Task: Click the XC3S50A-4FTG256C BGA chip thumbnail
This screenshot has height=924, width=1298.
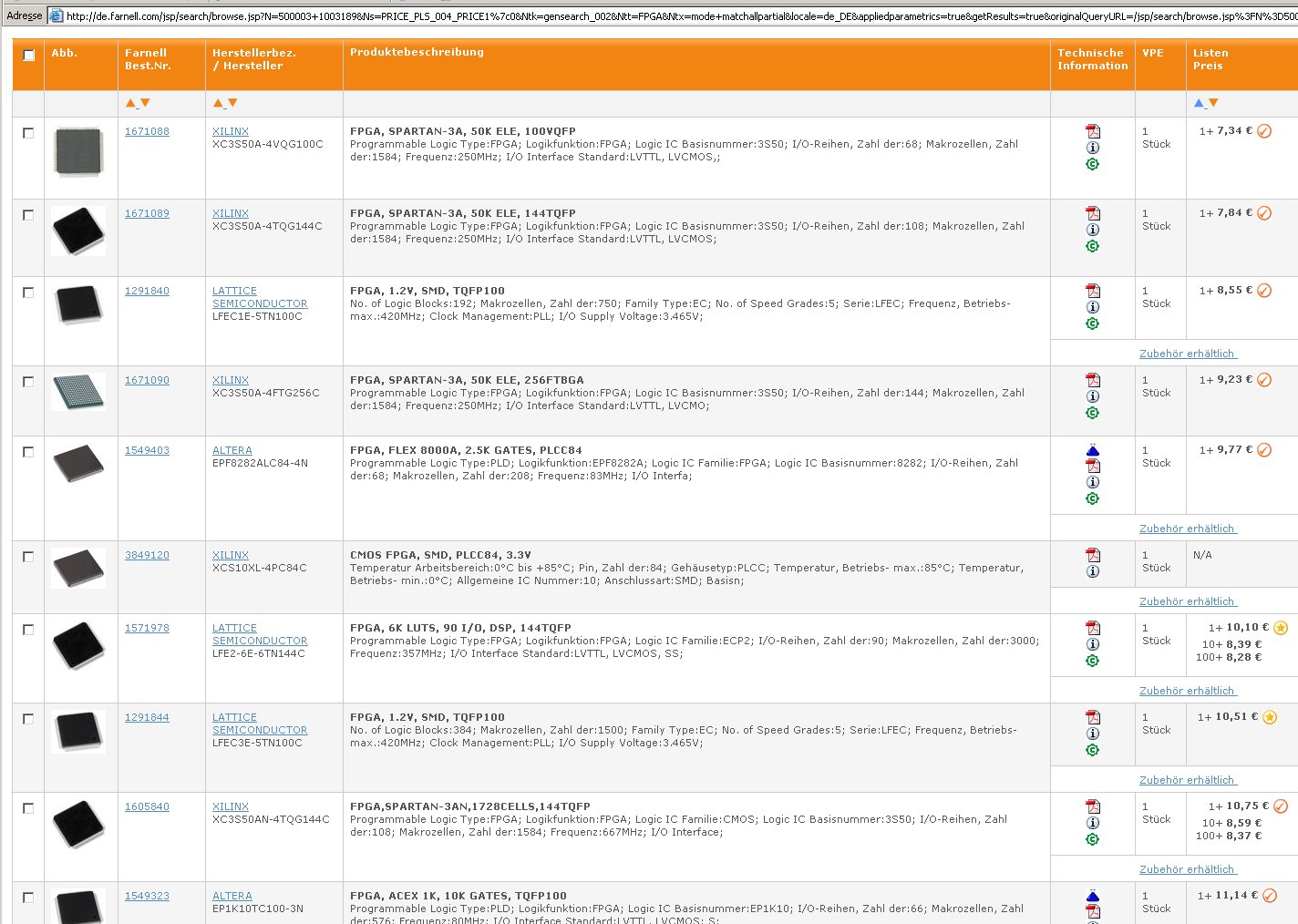Action: [x=78, y=391]
